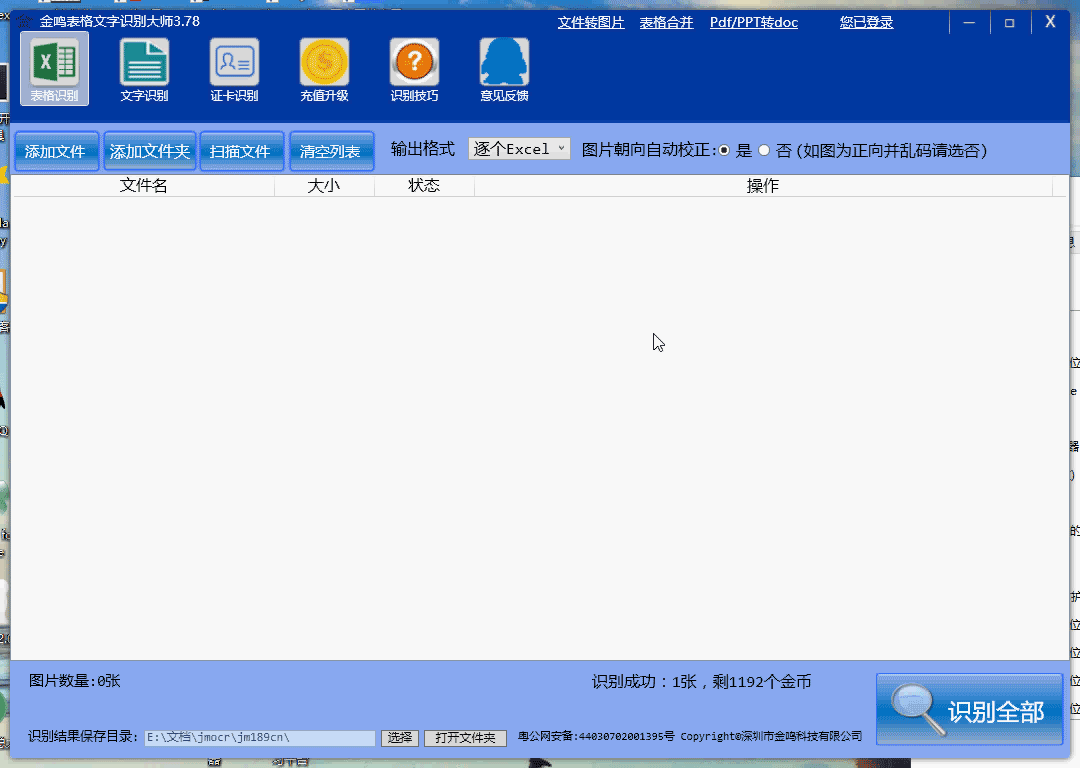Open the 文件转图片 link
Image resolution: width=1080 pixels, height=768 pixels.
(591, 23)
